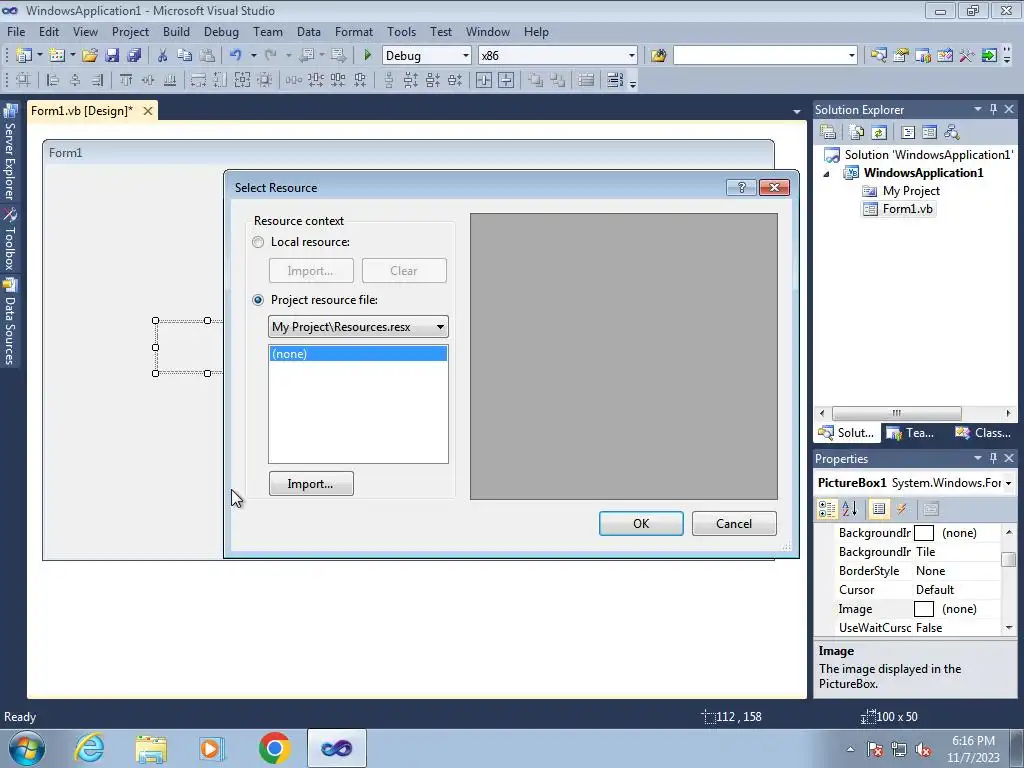Open the Build menu
This screenshot has width=1024, height=768.
click(176, 31)
